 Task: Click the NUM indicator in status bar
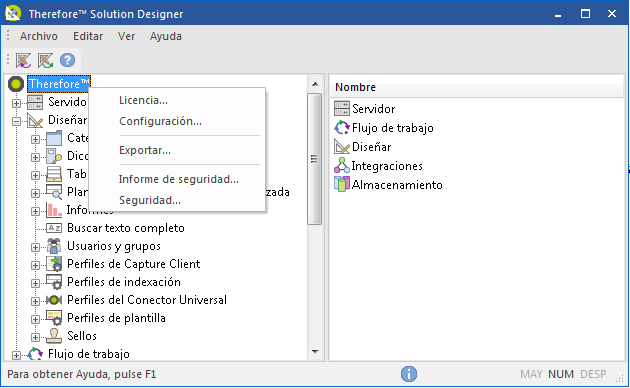click(x=560, y=374)
